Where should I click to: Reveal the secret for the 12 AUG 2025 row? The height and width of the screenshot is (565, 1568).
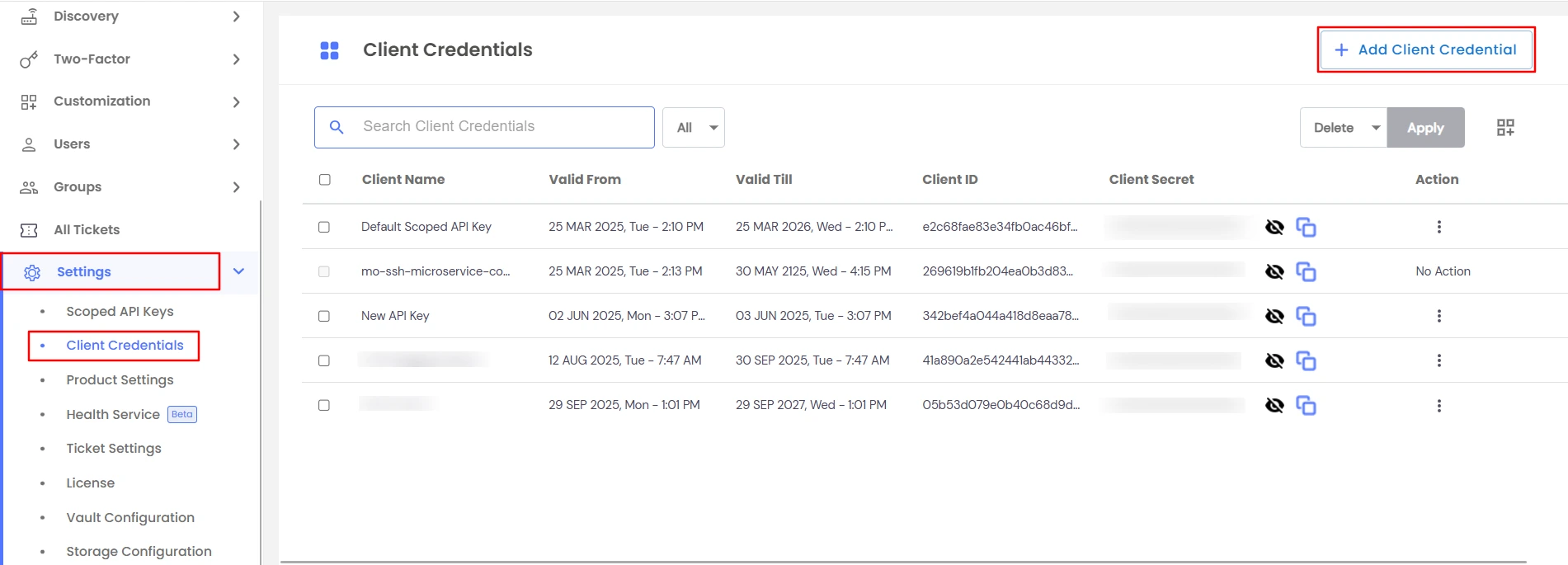[x=1274, y=360]
